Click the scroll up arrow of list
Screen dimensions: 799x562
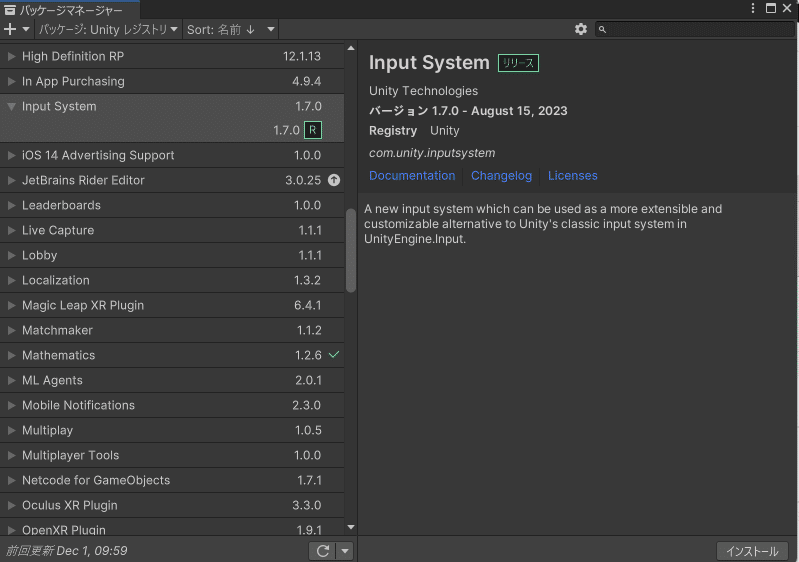coord(351,48)
